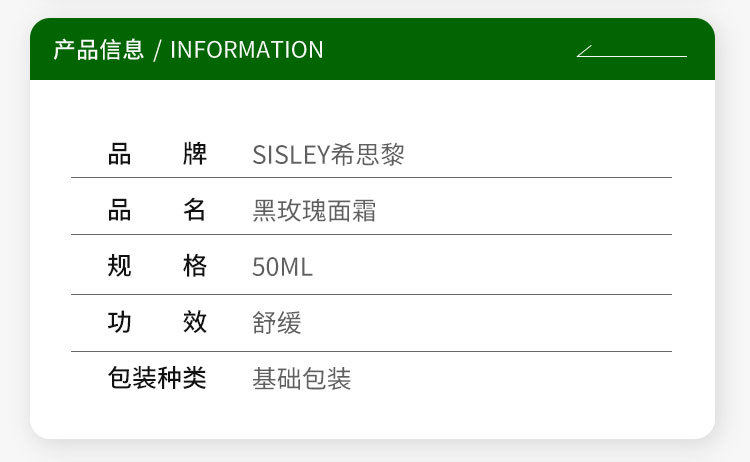The image size is (750, 462).
Task: Click the white decorative line in header
Action: click(632, 52)
